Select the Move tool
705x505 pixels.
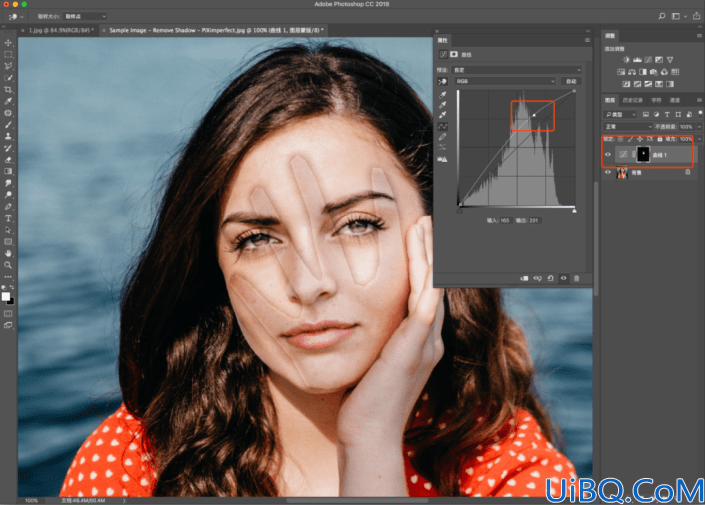coord(8,43)
